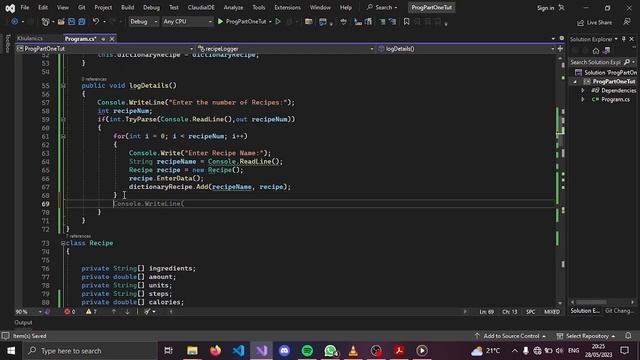The width and height of the screenshot is (640, 360).
Task: Open VLC media player on taskbar
Action: (x=353, y=351)
